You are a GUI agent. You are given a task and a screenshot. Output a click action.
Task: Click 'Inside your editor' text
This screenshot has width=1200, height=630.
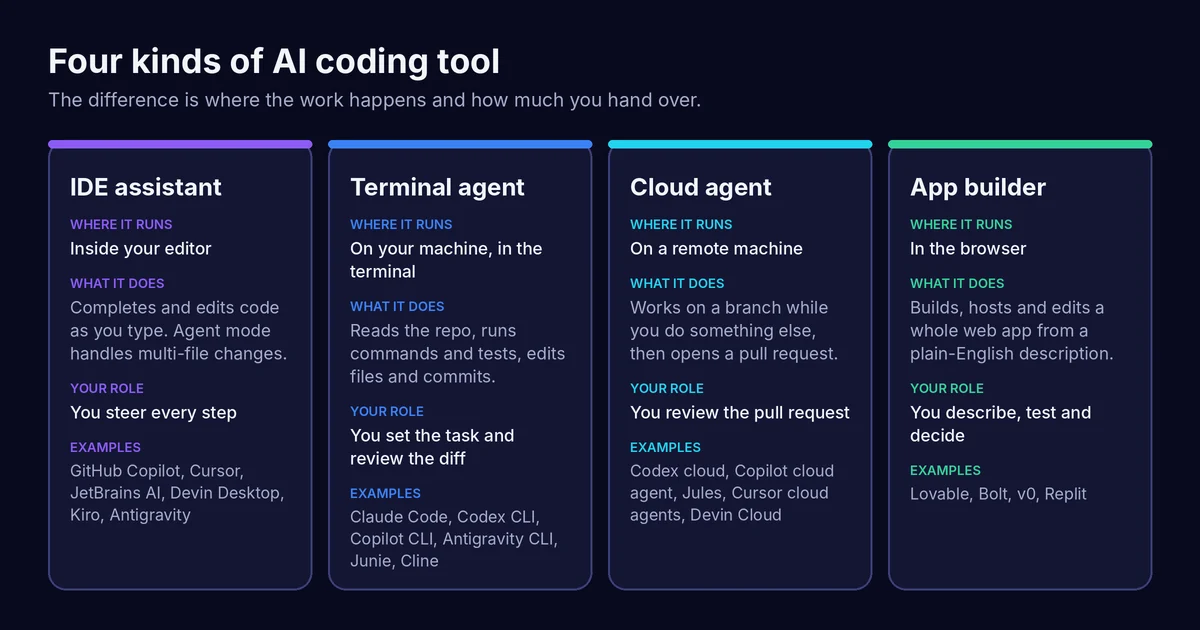(x=141, y=248)
